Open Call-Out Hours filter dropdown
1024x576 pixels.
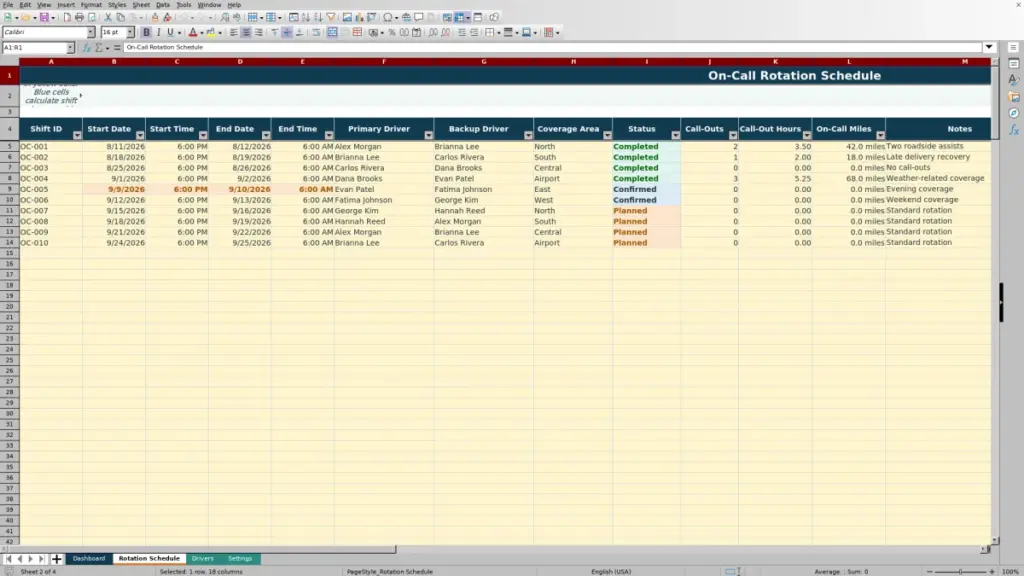coord(807,135)
